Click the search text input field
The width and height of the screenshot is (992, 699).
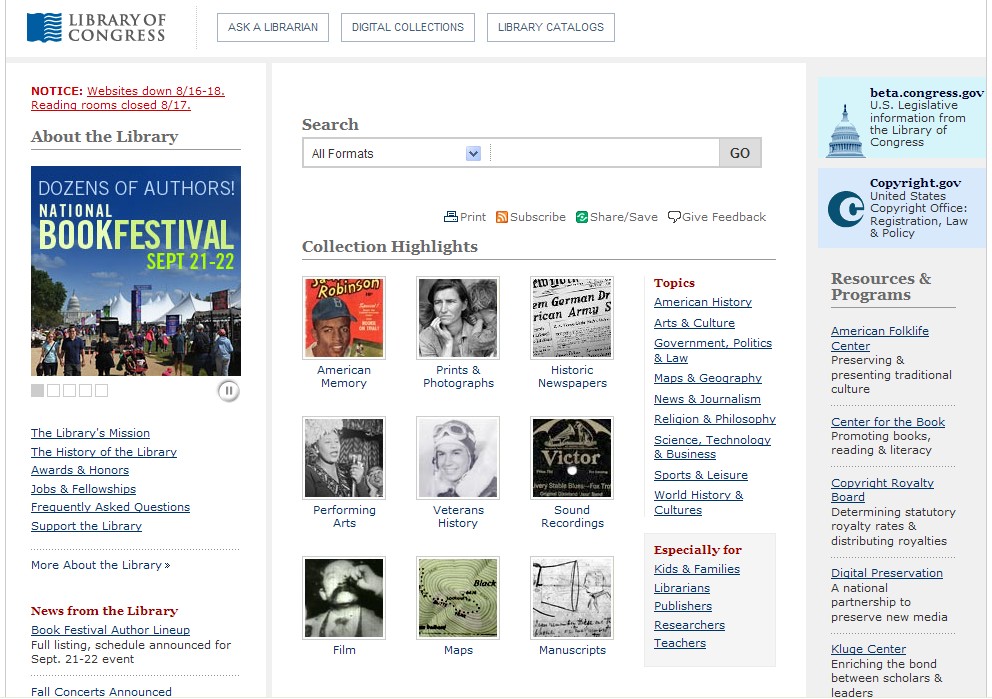(x=605, y=153)
